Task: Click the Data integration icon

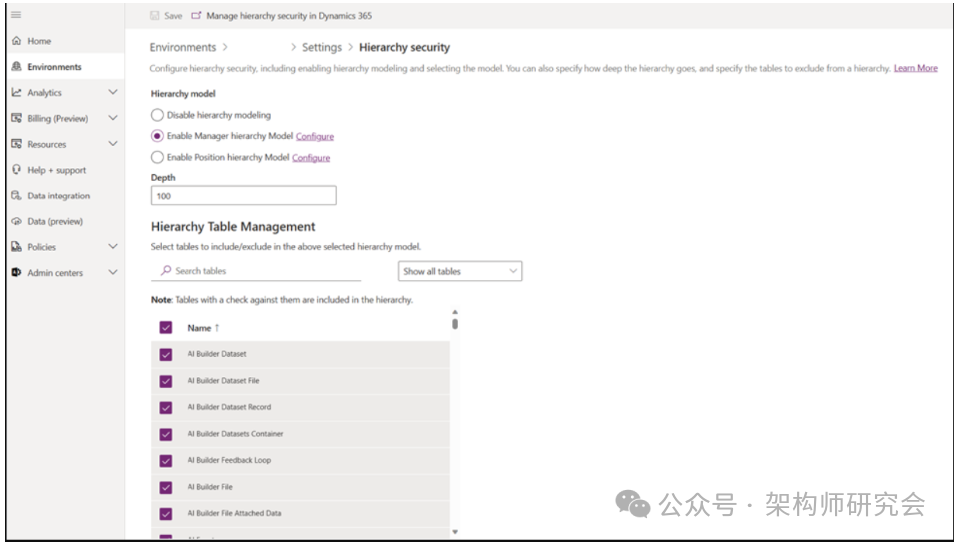Action: [16, 196]
